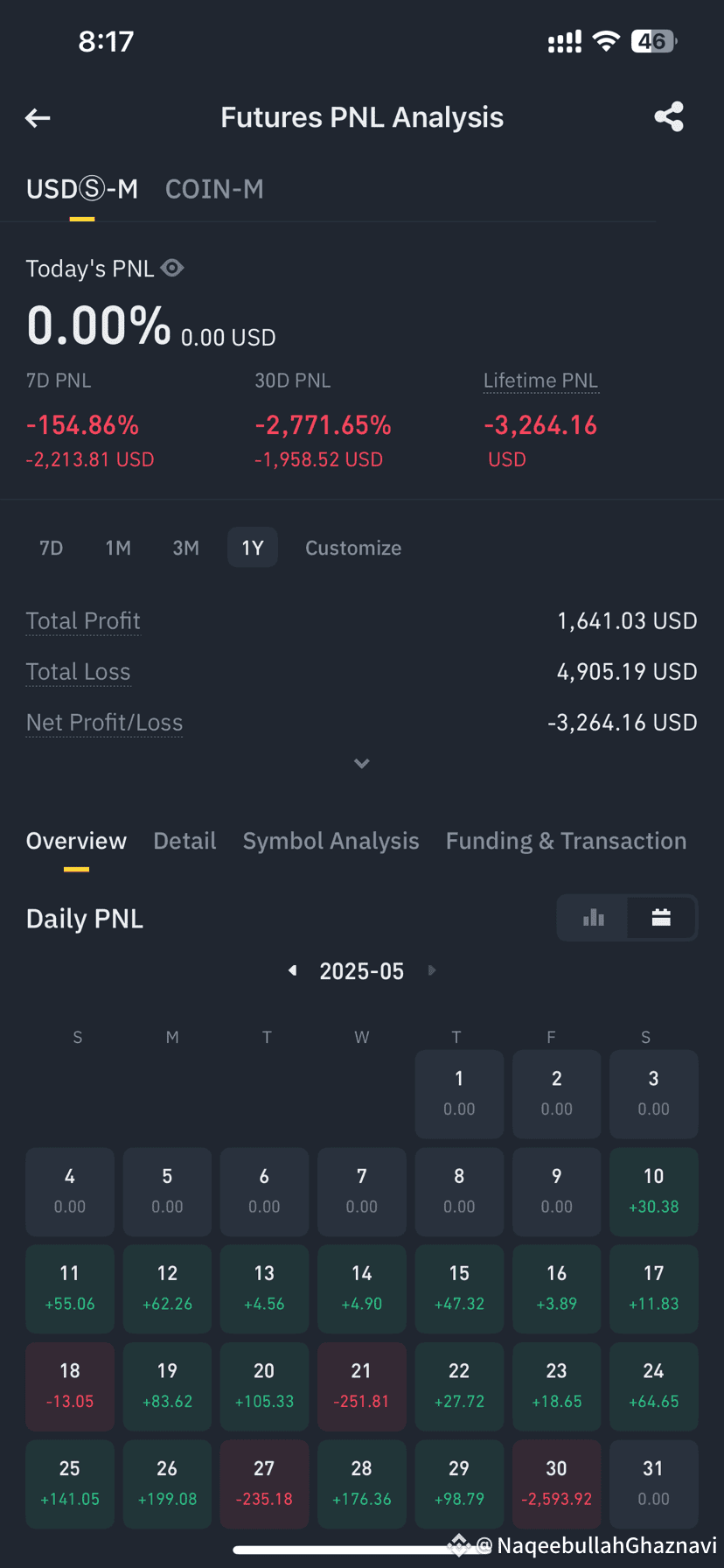Switch to COIN-M tab
The height and width of the screenshot is (1568, 724).
[x=214, y=189]
